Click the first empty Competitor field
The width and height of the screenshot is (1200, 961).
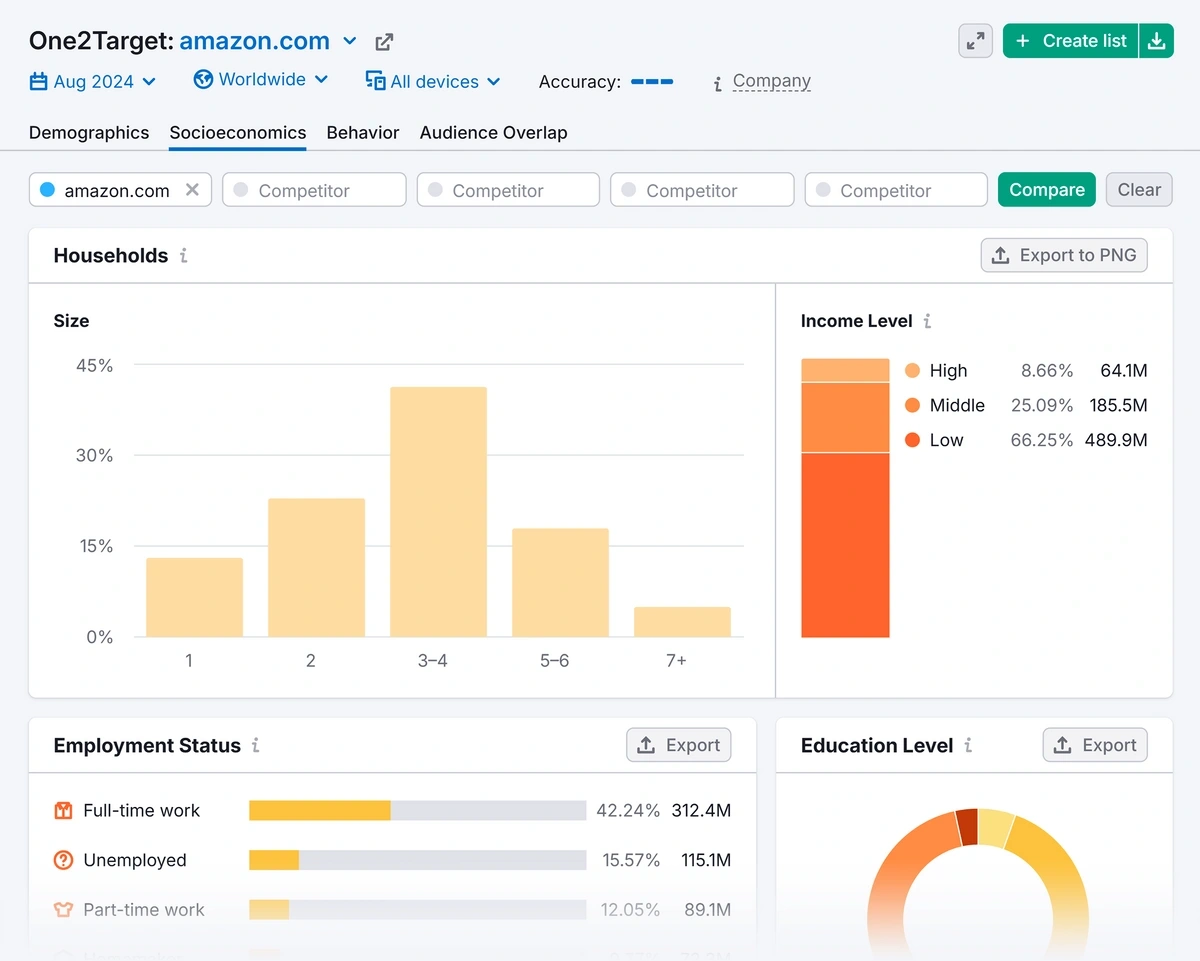point(314,190)
